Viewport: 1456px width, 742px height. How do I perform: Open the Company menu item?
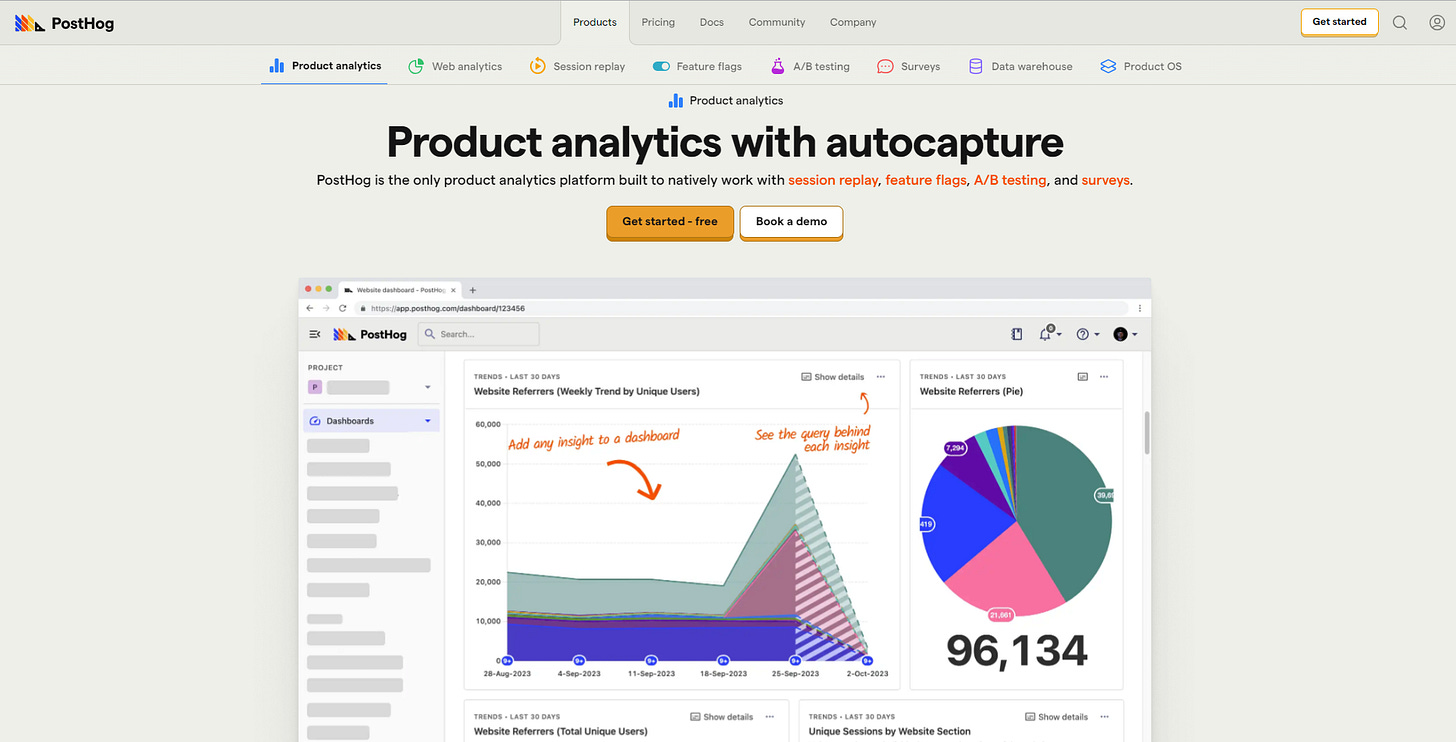pos(853,22)
